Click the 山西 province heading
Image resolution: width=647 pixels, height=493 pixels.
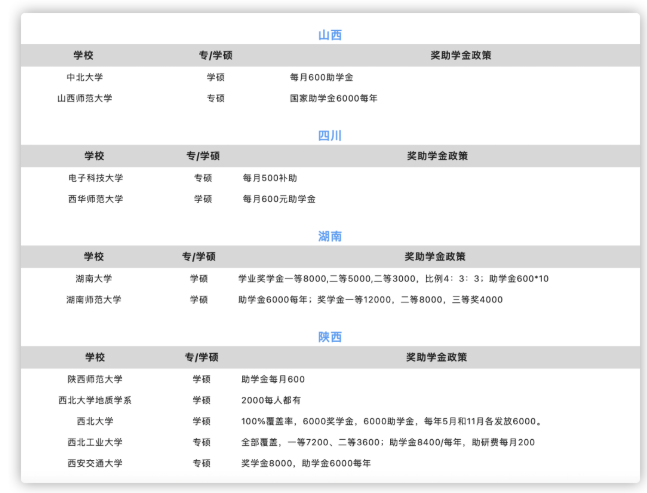pyautogui.click(x=330, y=35)
